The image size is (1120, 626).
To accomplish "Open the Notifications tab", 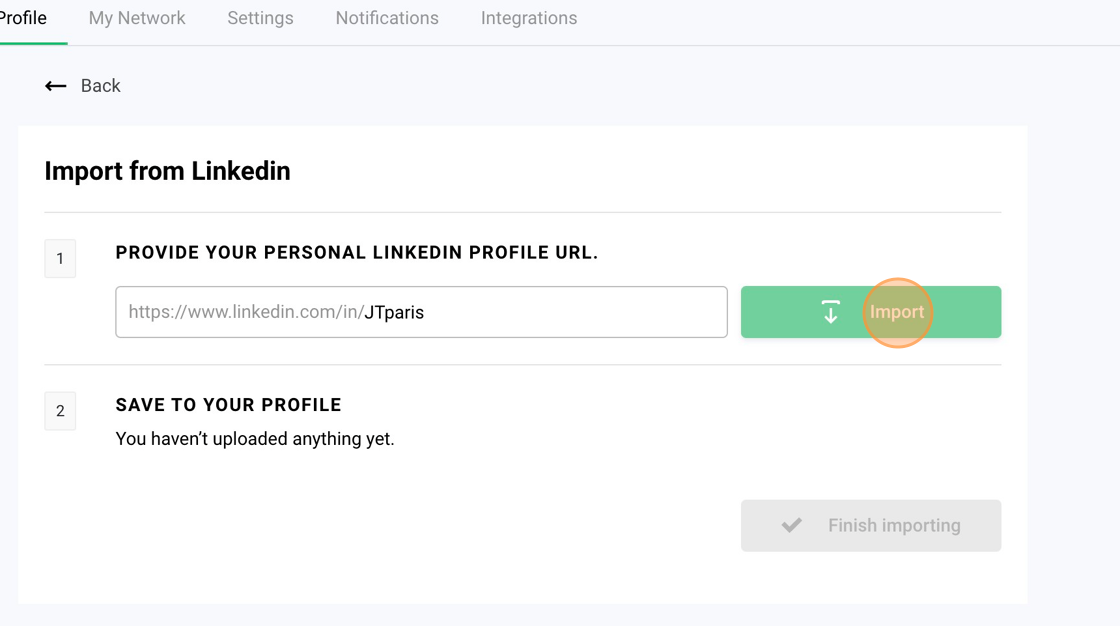I will click(387, 18).
